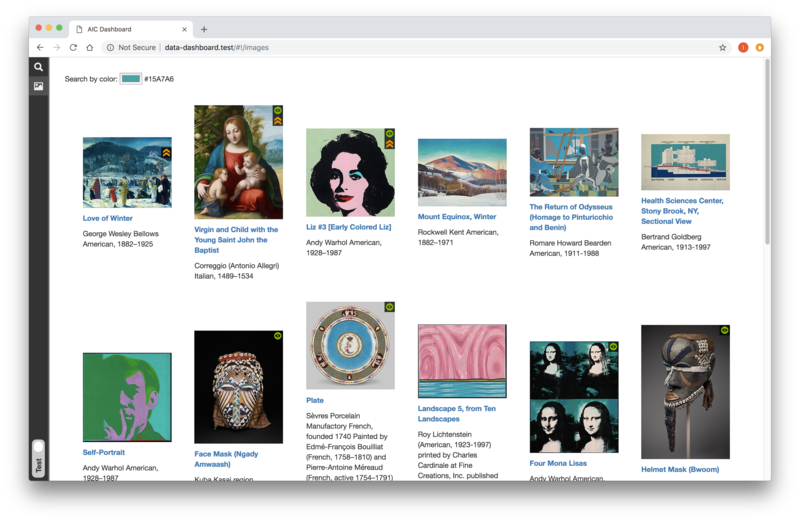Focus the address bar URL data-dashboard.test

point(216,47)
